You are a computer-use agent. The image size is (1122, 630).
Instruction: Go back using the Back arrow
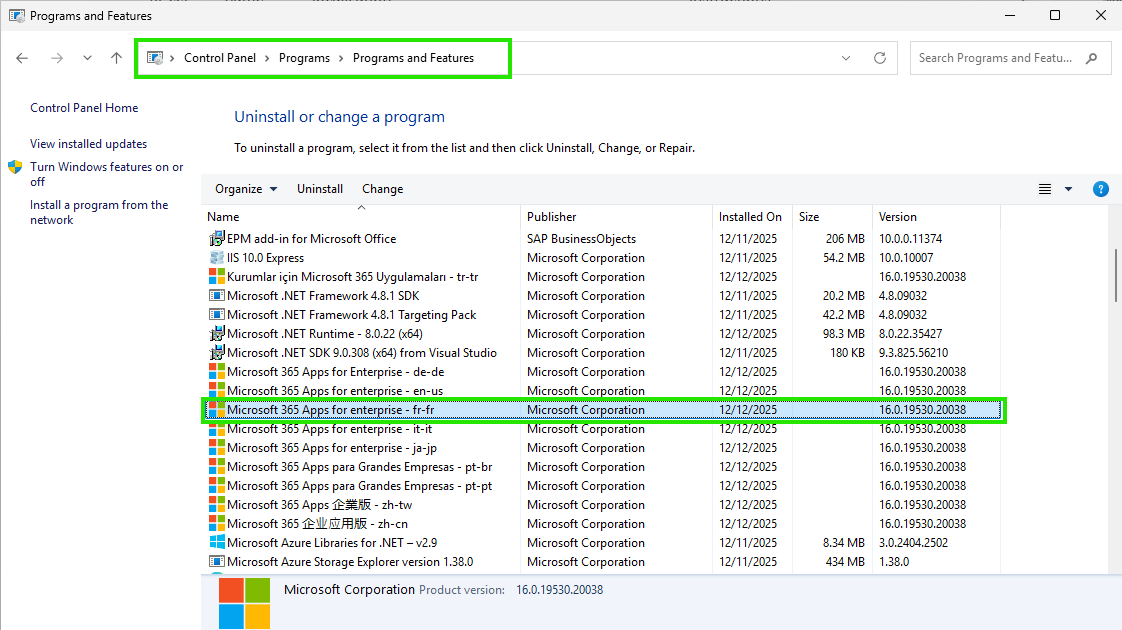[x=22, y=58]
